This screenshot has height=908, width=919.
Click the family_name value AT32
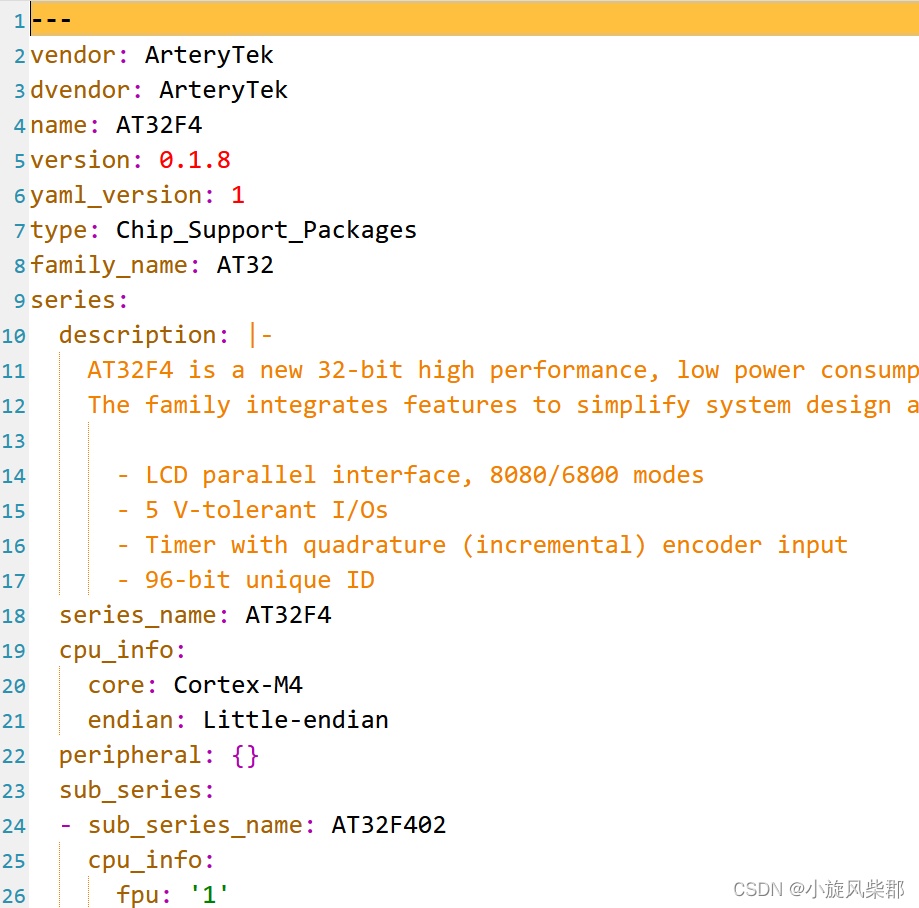[245, 265]
